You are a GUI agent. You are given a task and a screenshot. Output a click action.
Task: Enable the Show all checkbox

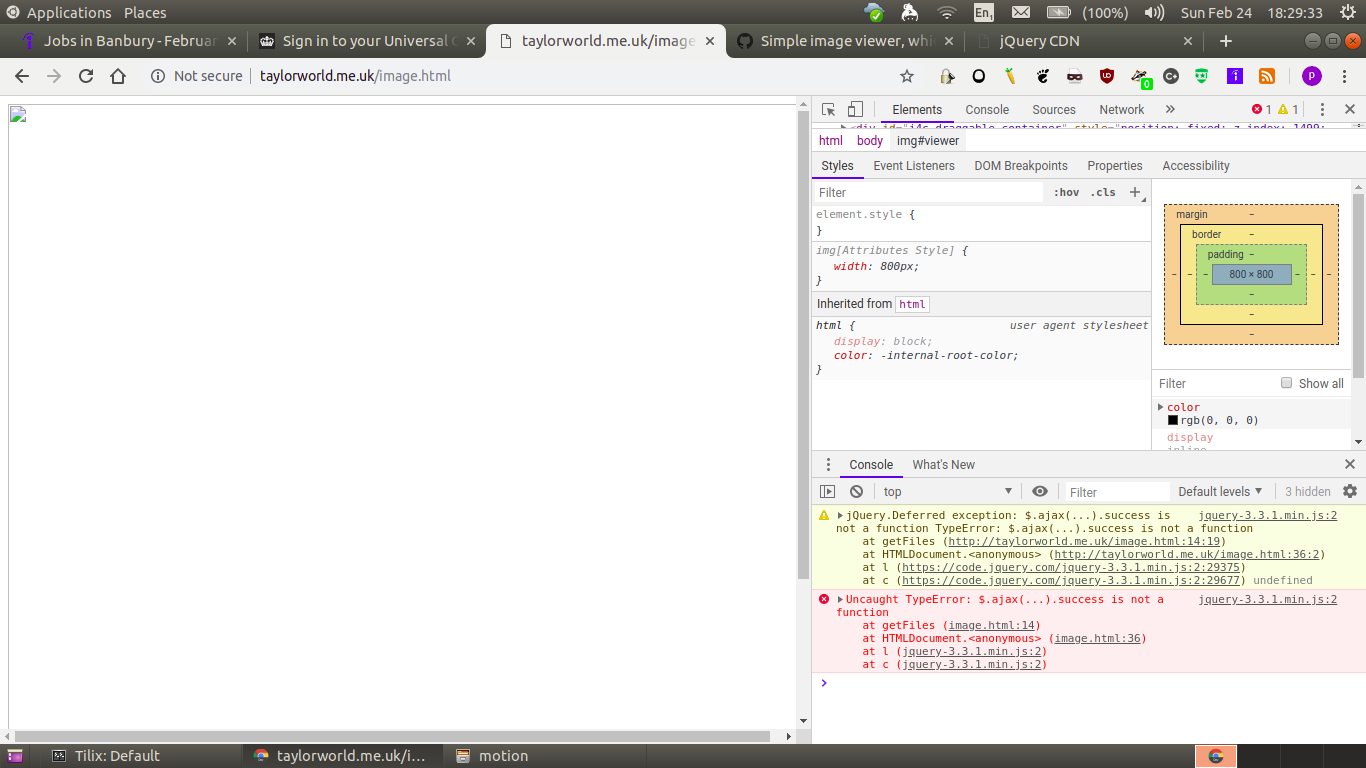tap(1287, 383)
